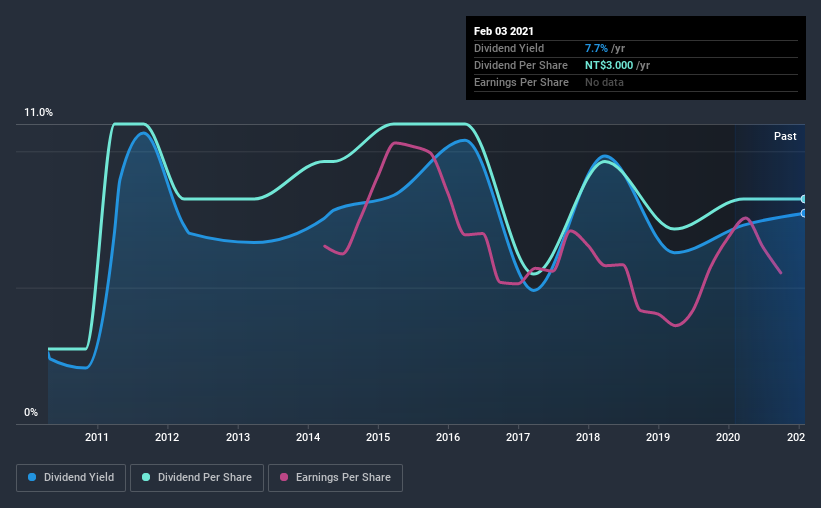Click the 2020 x-axis label
Viewport: 821px width, 508px height.
tap(728, 437)
